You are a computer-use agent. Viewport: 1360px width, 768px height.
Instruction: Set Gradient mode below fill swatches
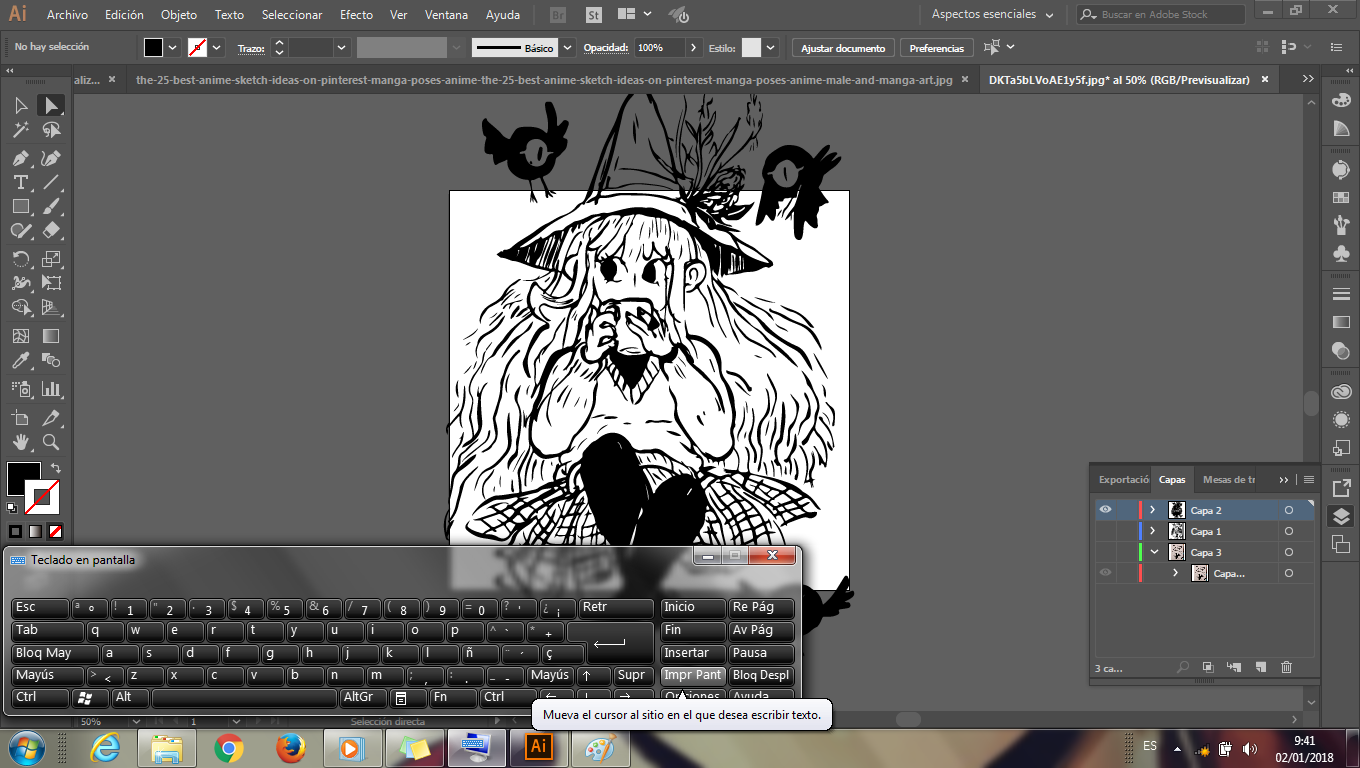point(35,531)
